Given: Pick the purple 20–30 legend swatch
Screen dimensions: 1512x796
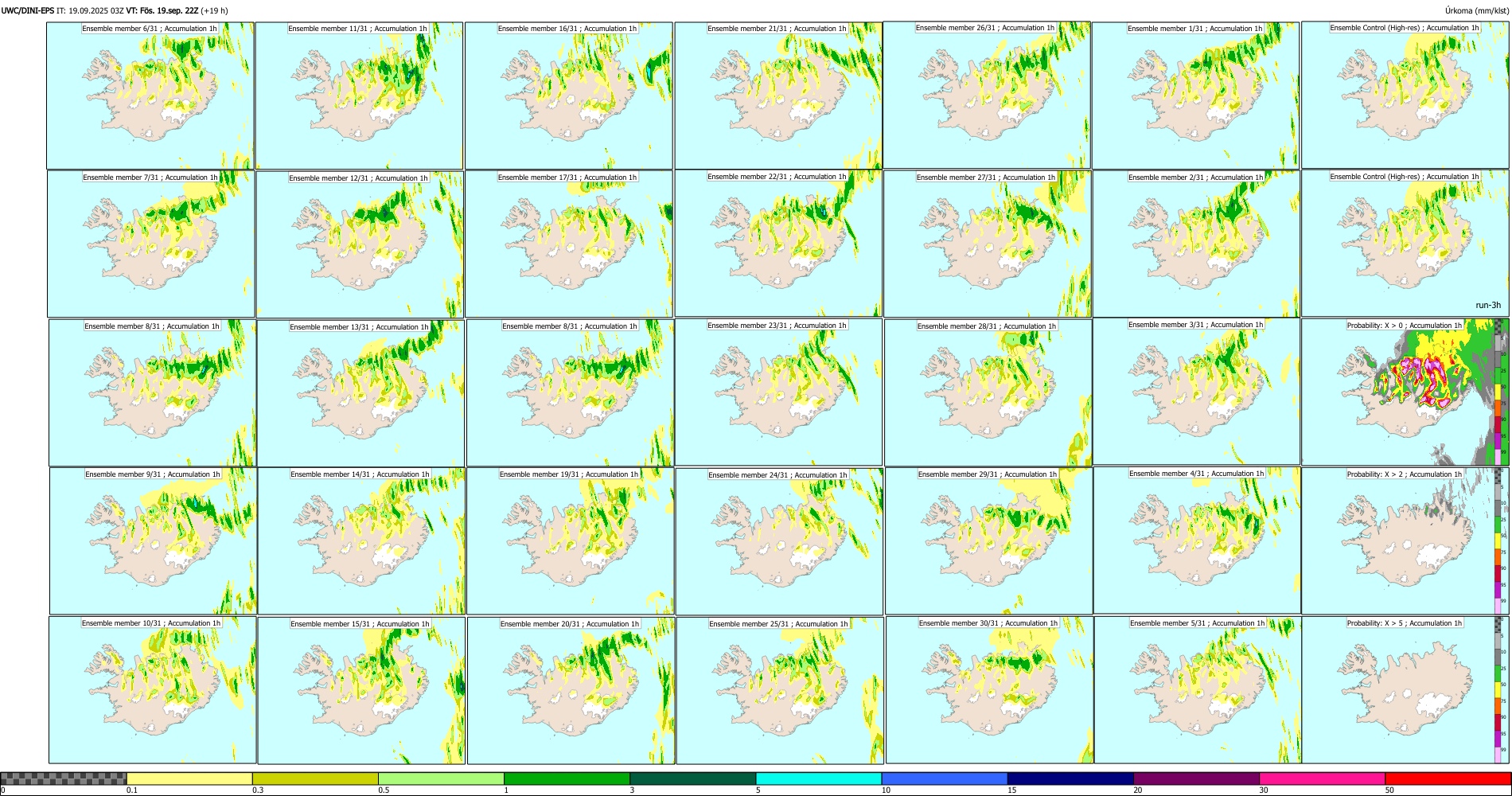Looking at the screenshot, I should 1196,778.
